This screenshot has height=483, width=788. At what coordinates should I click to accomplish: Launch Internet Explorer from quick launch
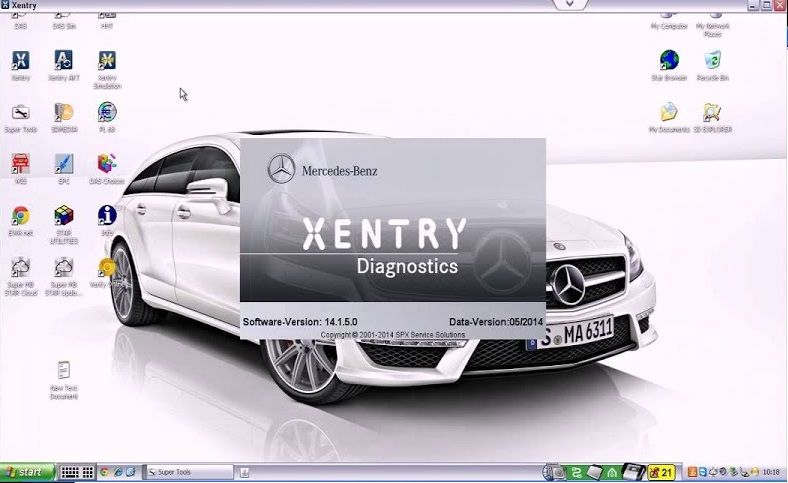[118, 472]
